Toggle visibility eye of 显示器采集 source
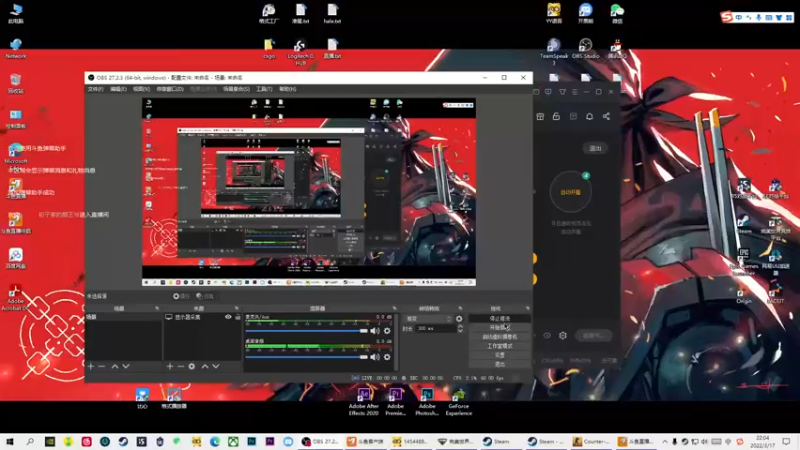The image size is (800, 450). pyautogui.click(x=228, y=317)
